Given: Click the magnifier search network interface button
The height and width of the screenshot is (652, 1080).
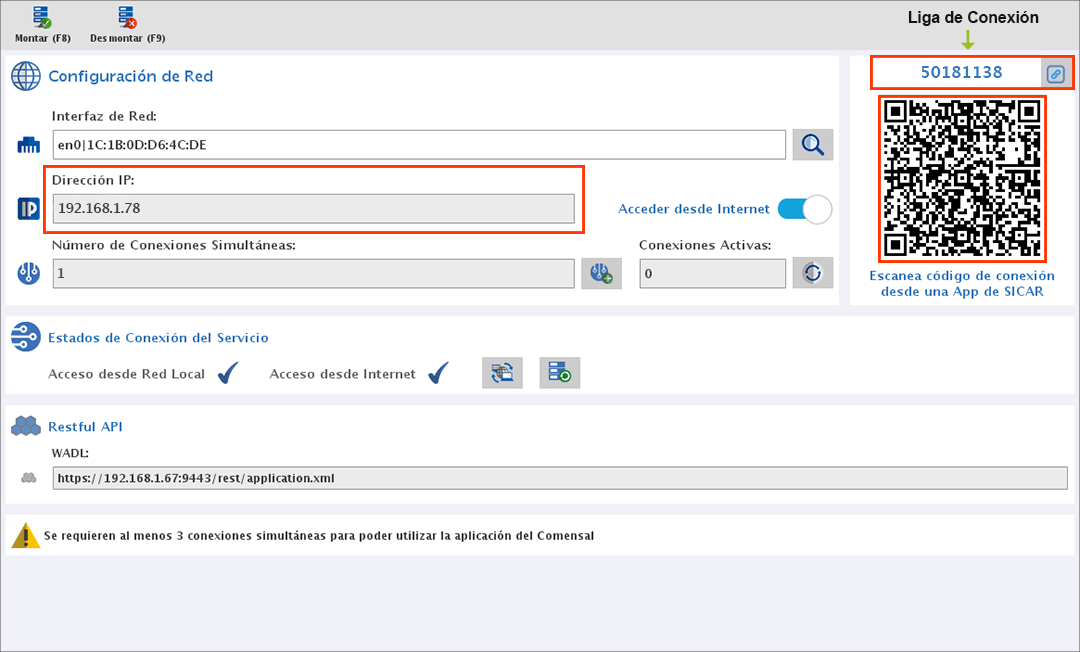Looking at the screenshot, I should point(812,145).
